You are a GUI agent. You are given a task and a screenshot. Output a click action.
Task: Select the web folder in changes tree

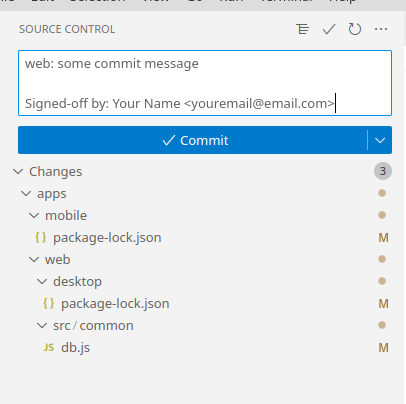tap(58, 260)
